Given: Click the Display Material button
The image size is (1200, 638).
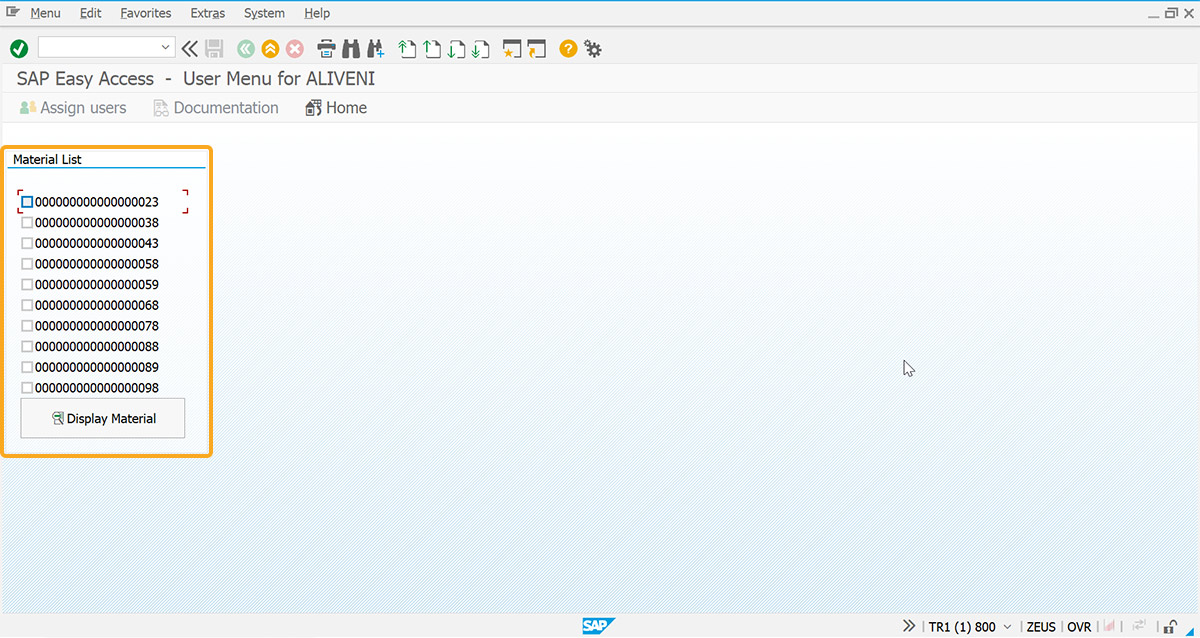Looking at the screenshot, I should click(103, 418).
